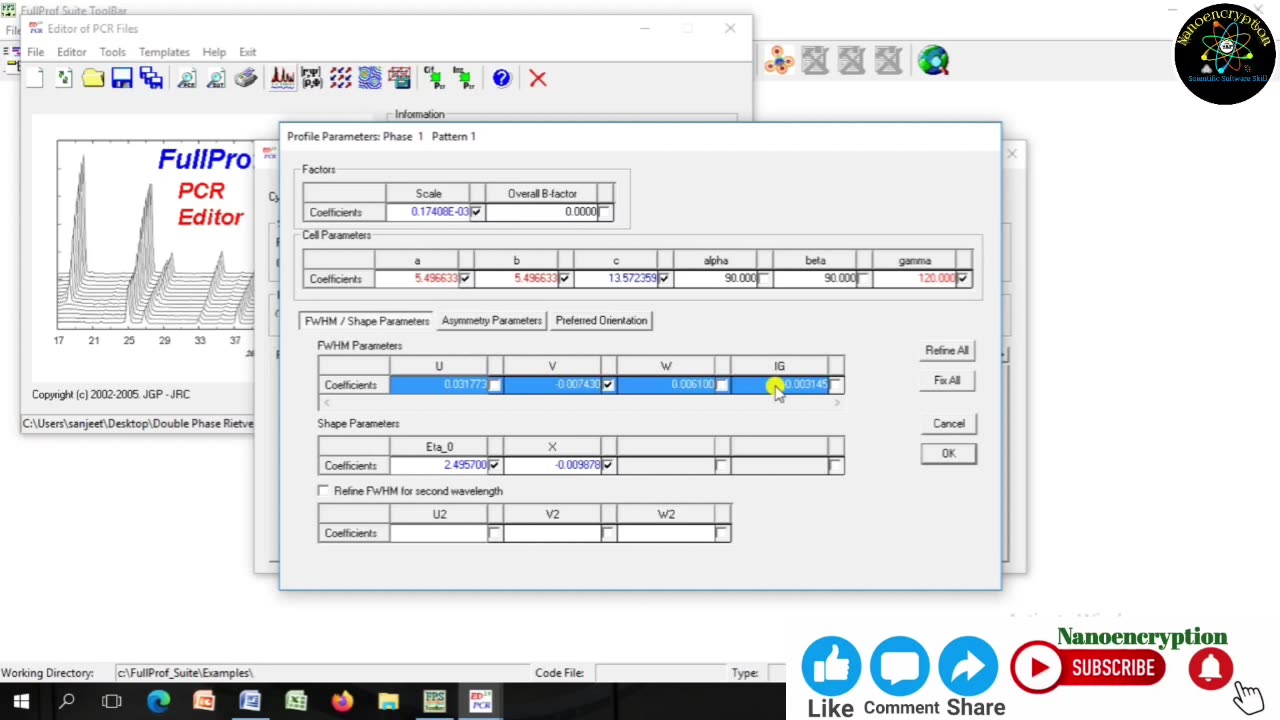Viewport: 1280px width, 720px height.
Task: Click the blue question mark help icon
Action: click(501, 78)
